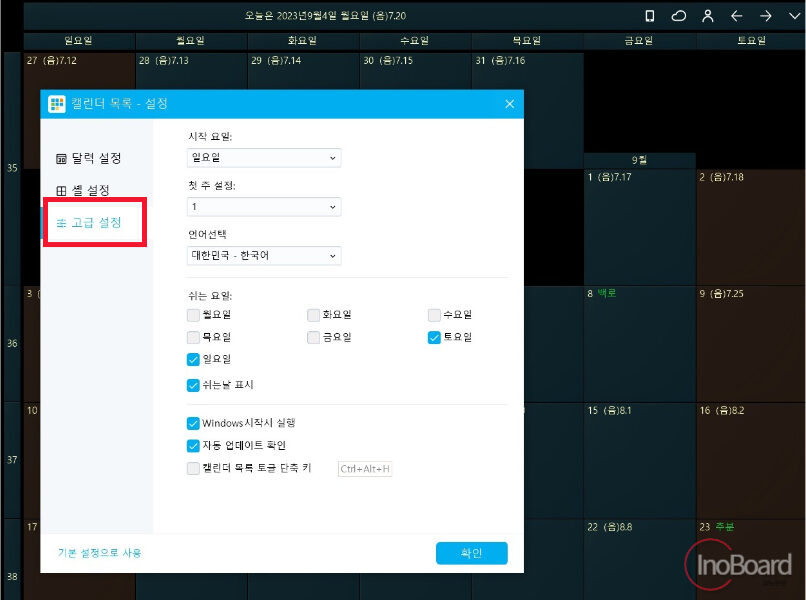Viewport: 806px width, 600px height.
Task: Check the 수요일 rest day checkbox
Action: (x=434, y=315)
